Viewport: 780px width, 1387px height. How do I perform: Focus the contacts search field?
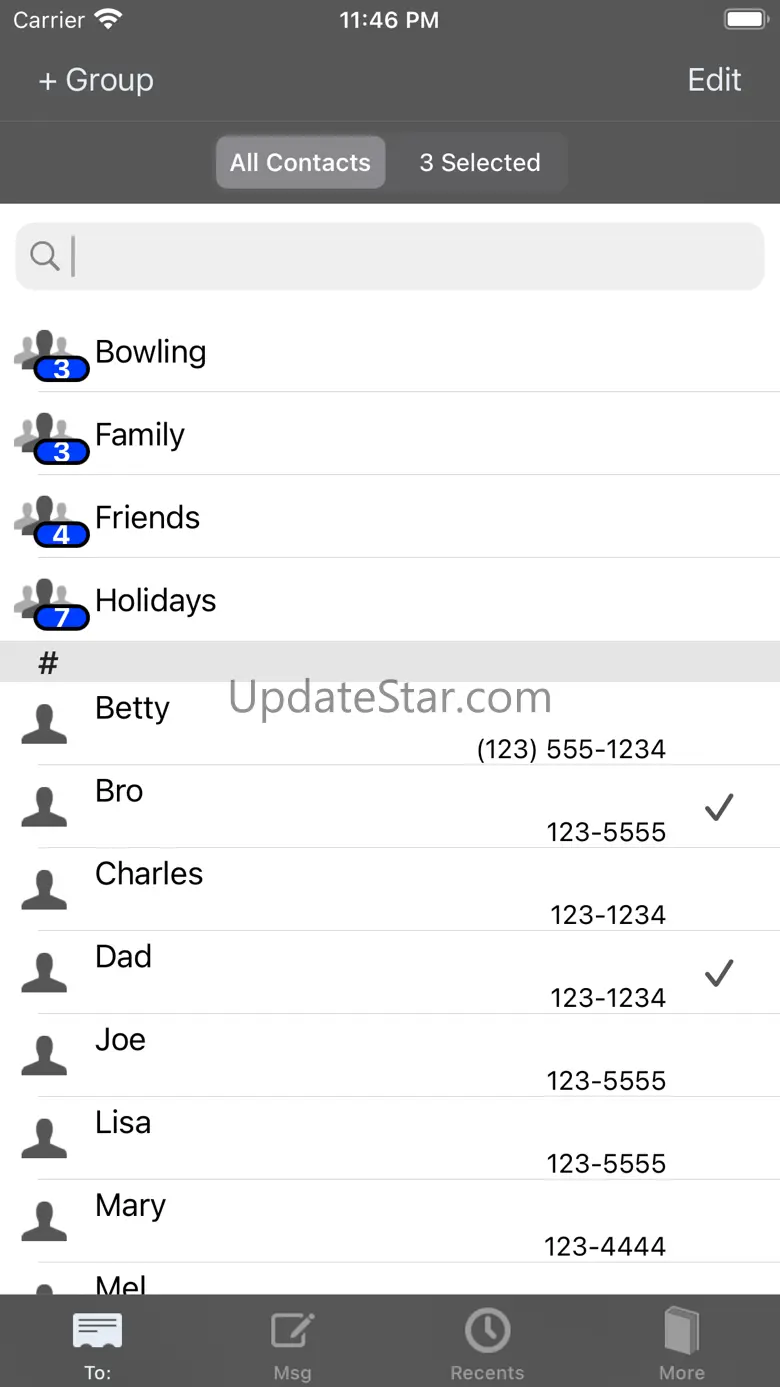(390, 256)
